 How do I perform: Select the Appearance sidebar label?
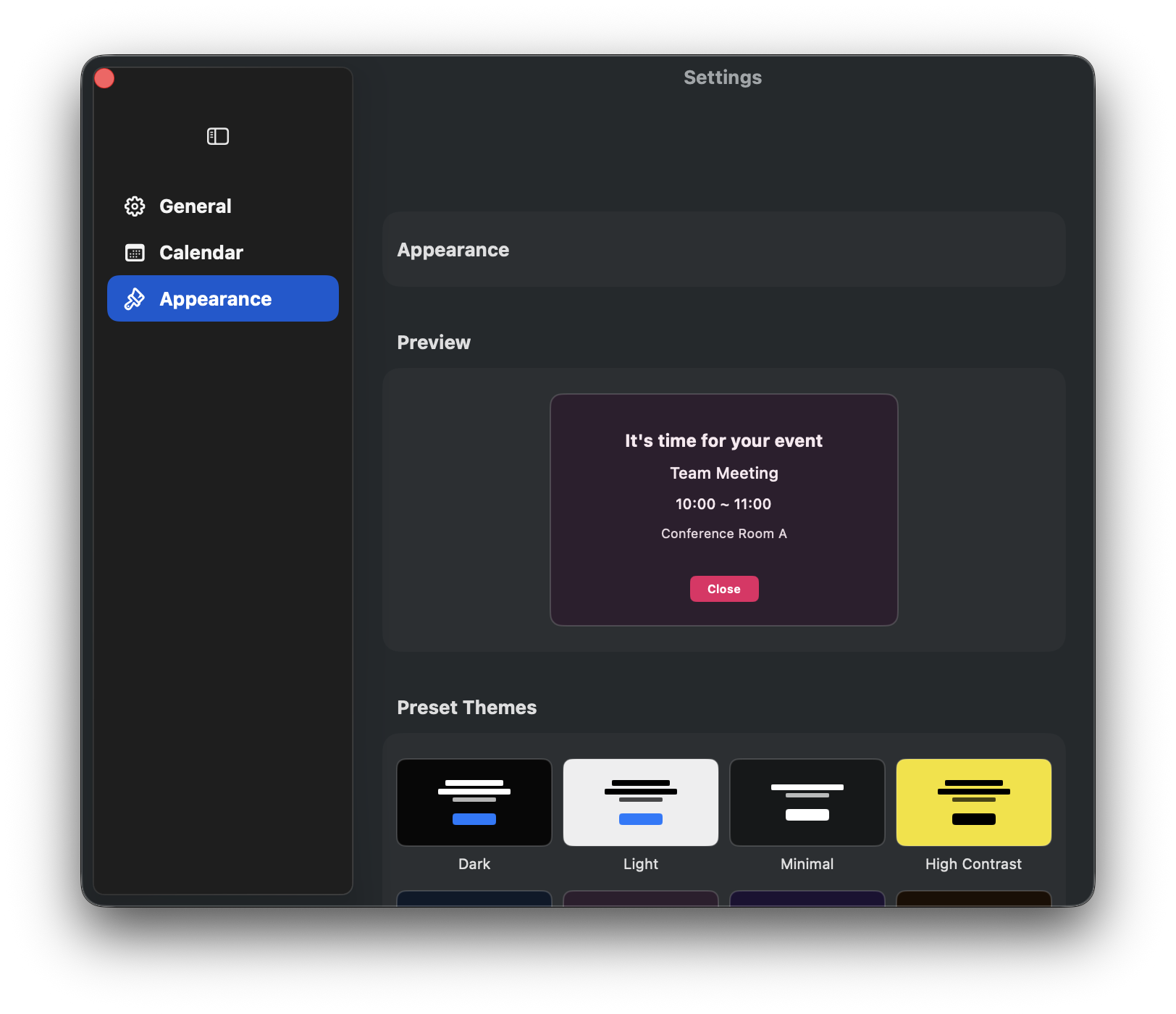215,299
